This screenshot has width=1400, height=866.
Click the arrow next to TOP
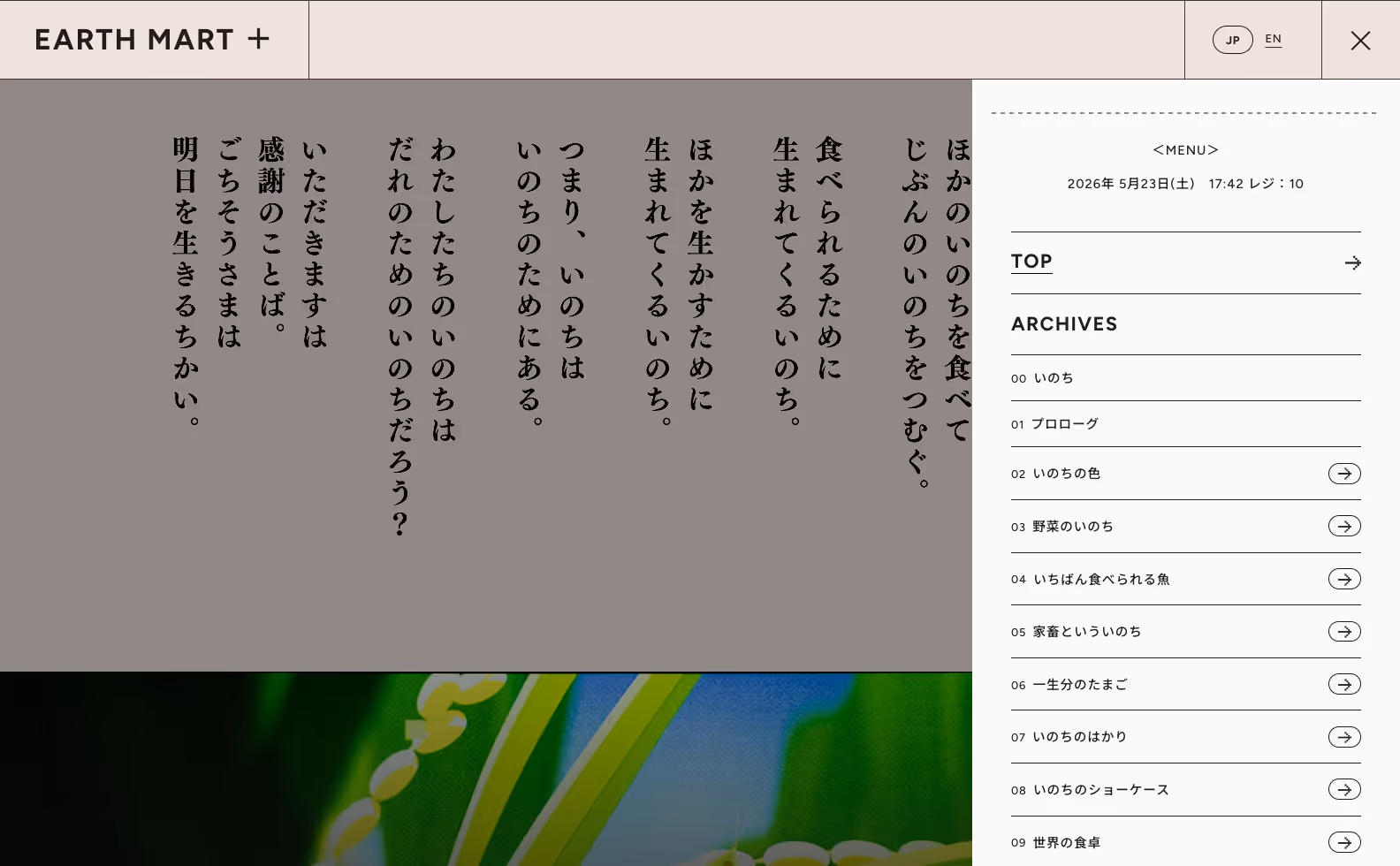coord(1352,262)
